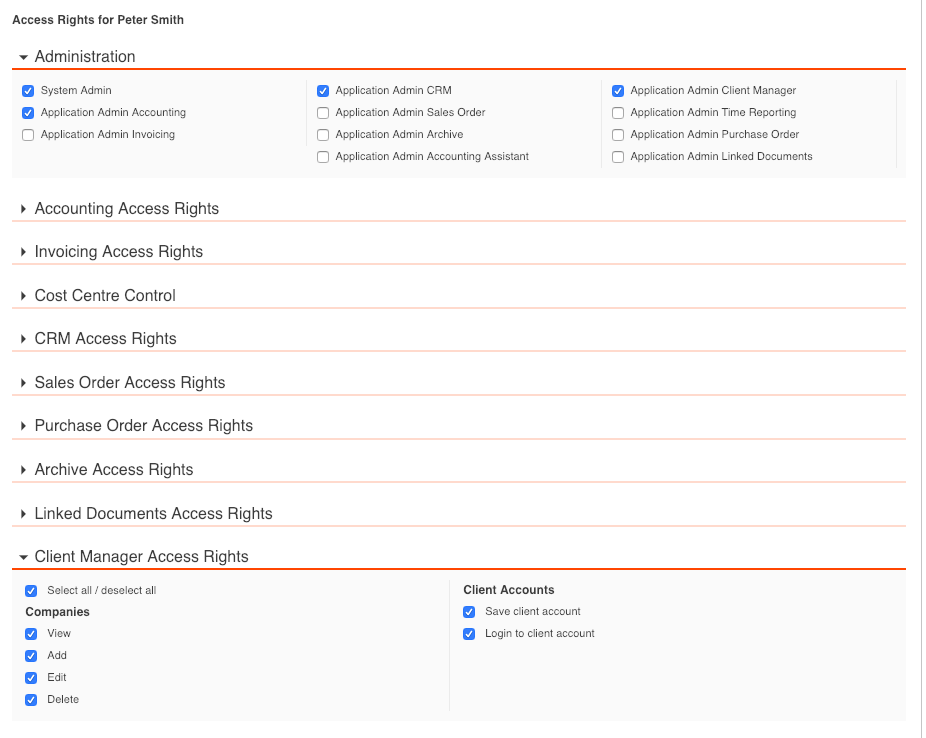Collapse Client Manager Access Rights section
Screen dimensions: 926x738
(x=141, y=557)
